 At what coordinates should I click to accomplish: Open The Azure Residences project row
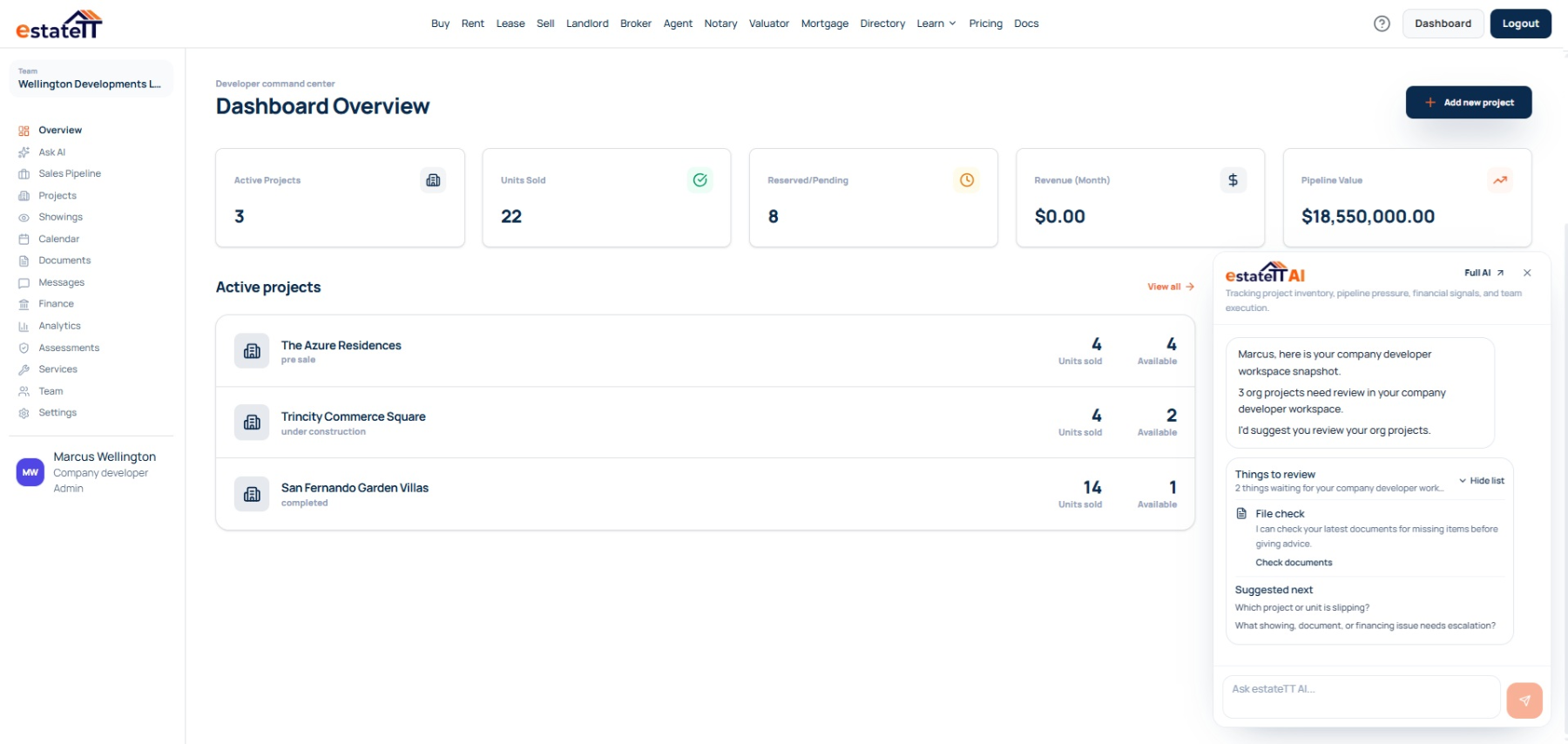tap(705, 351)
